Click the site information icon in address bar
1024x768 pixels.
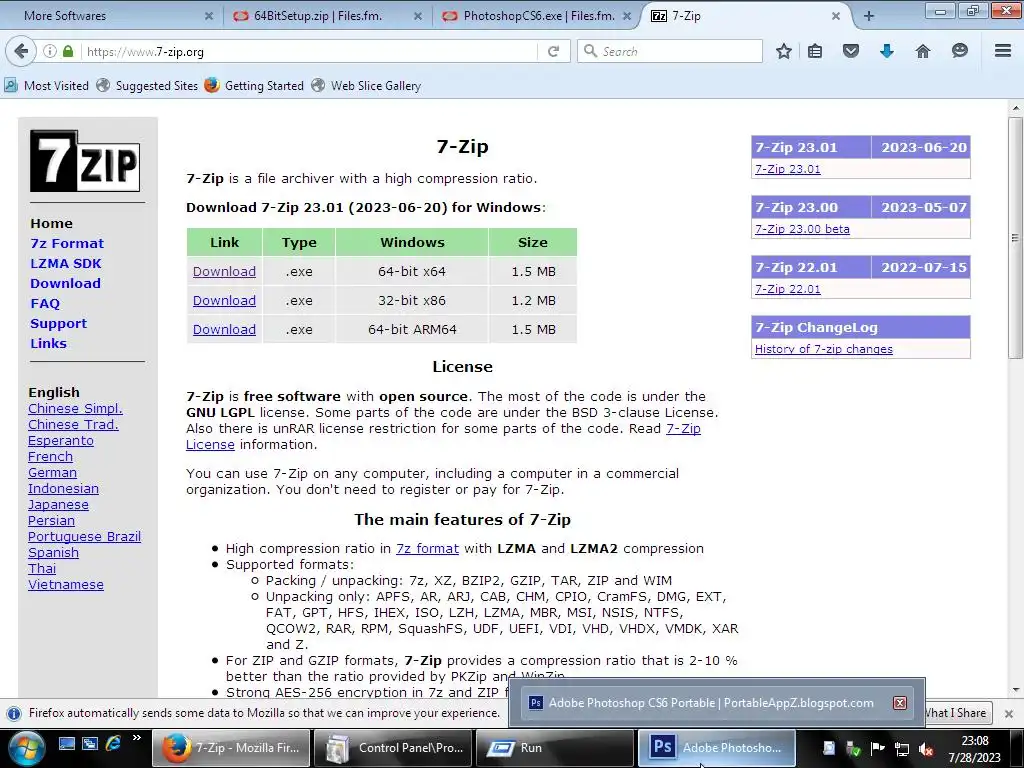tap(50, 51)
